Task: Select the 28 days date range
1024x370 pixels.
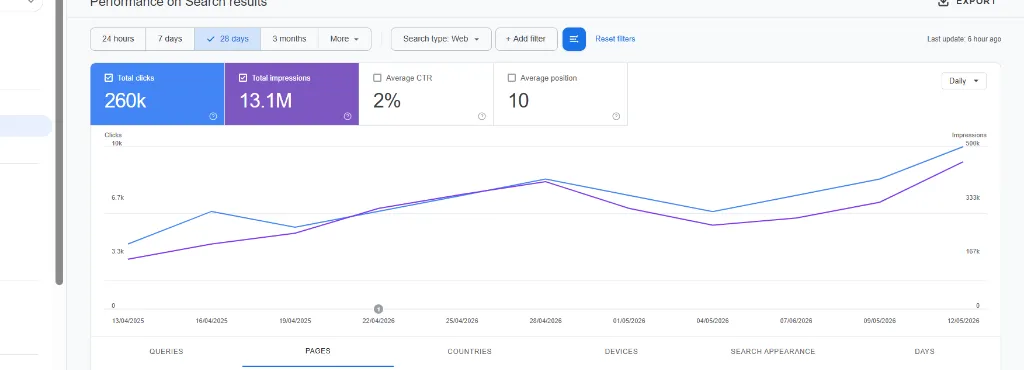Action: 227,39
